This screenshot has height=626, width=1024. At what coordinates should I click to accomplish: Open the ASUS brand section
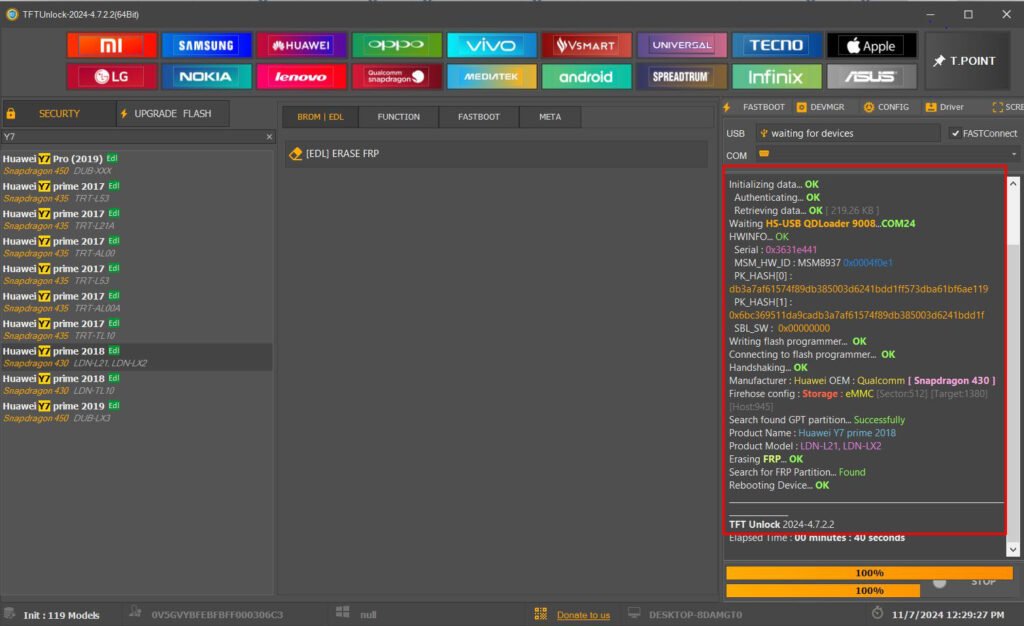pyautogui.click(x=871, y=76)
